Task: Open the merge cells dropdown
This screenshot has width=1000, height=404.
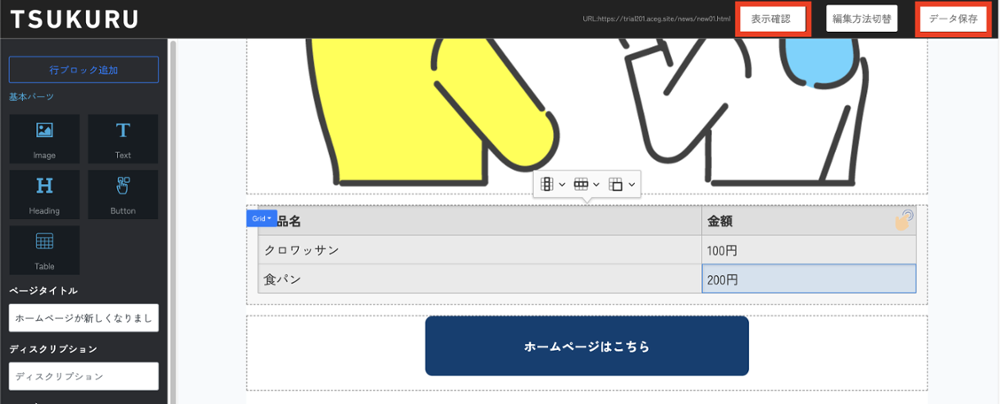Action: tap(621, 184)
